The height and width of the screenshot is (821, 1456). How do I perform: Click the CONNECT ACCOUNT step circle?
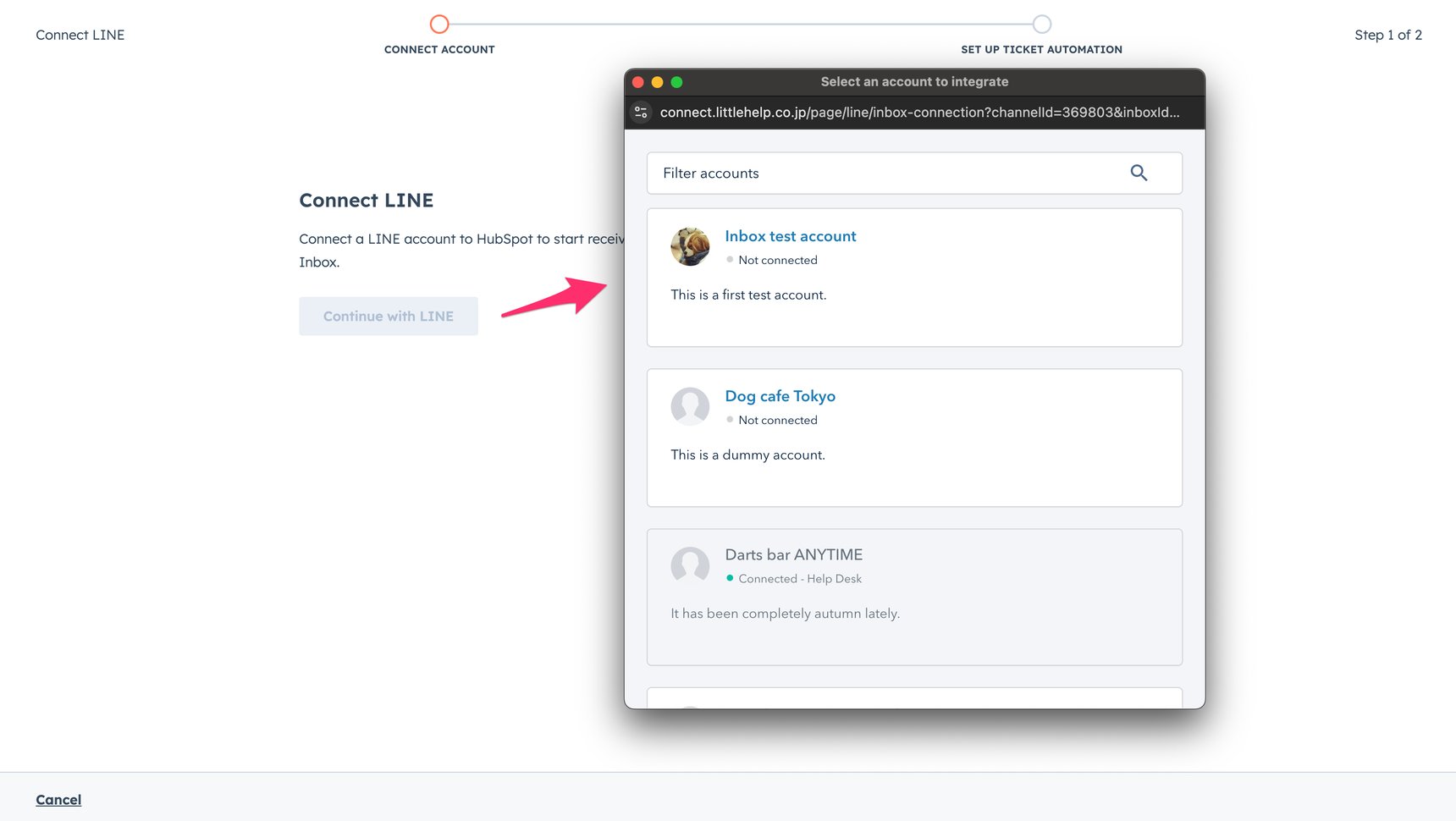coord(439,24)
